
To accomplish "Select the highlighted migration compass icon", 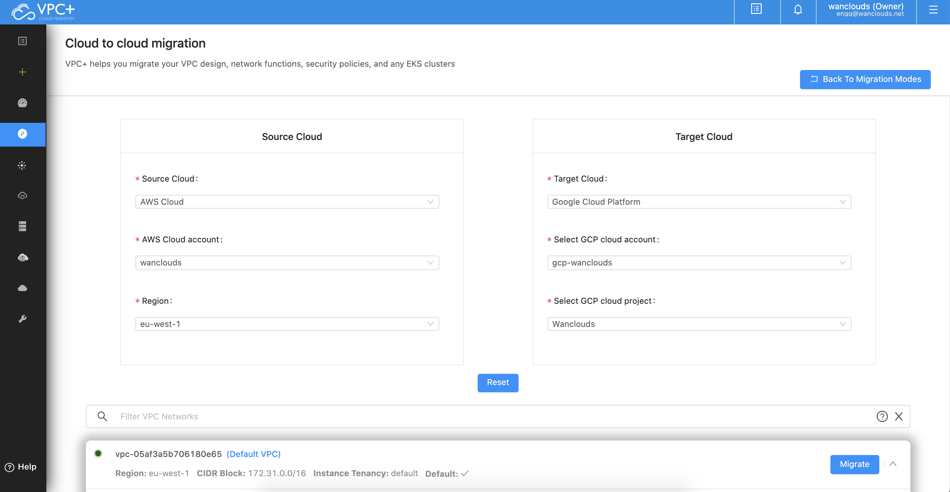I will pyautogui.click(x=22, y=134).
